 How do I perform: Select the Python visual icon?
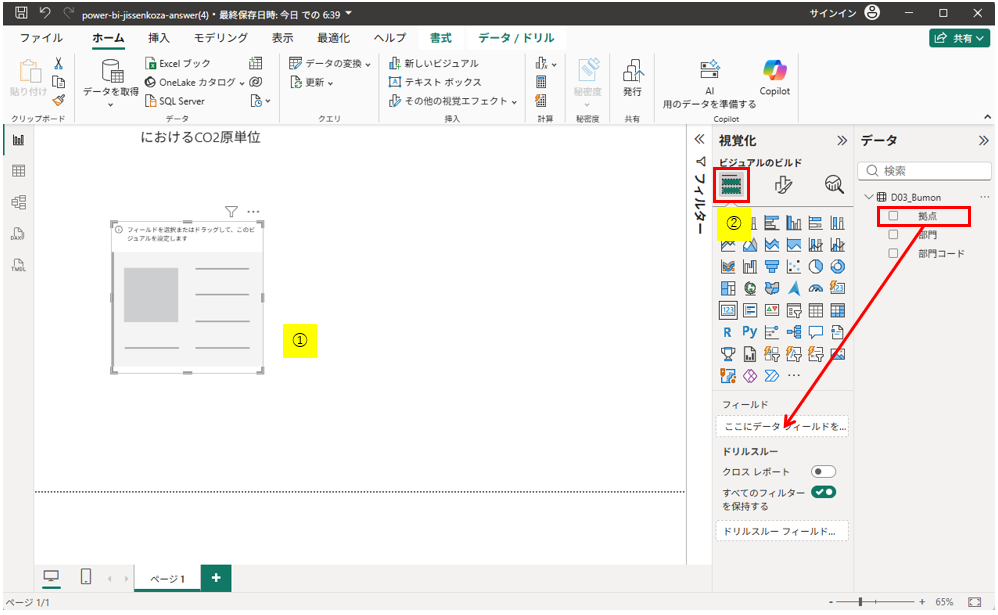(748, 332)
